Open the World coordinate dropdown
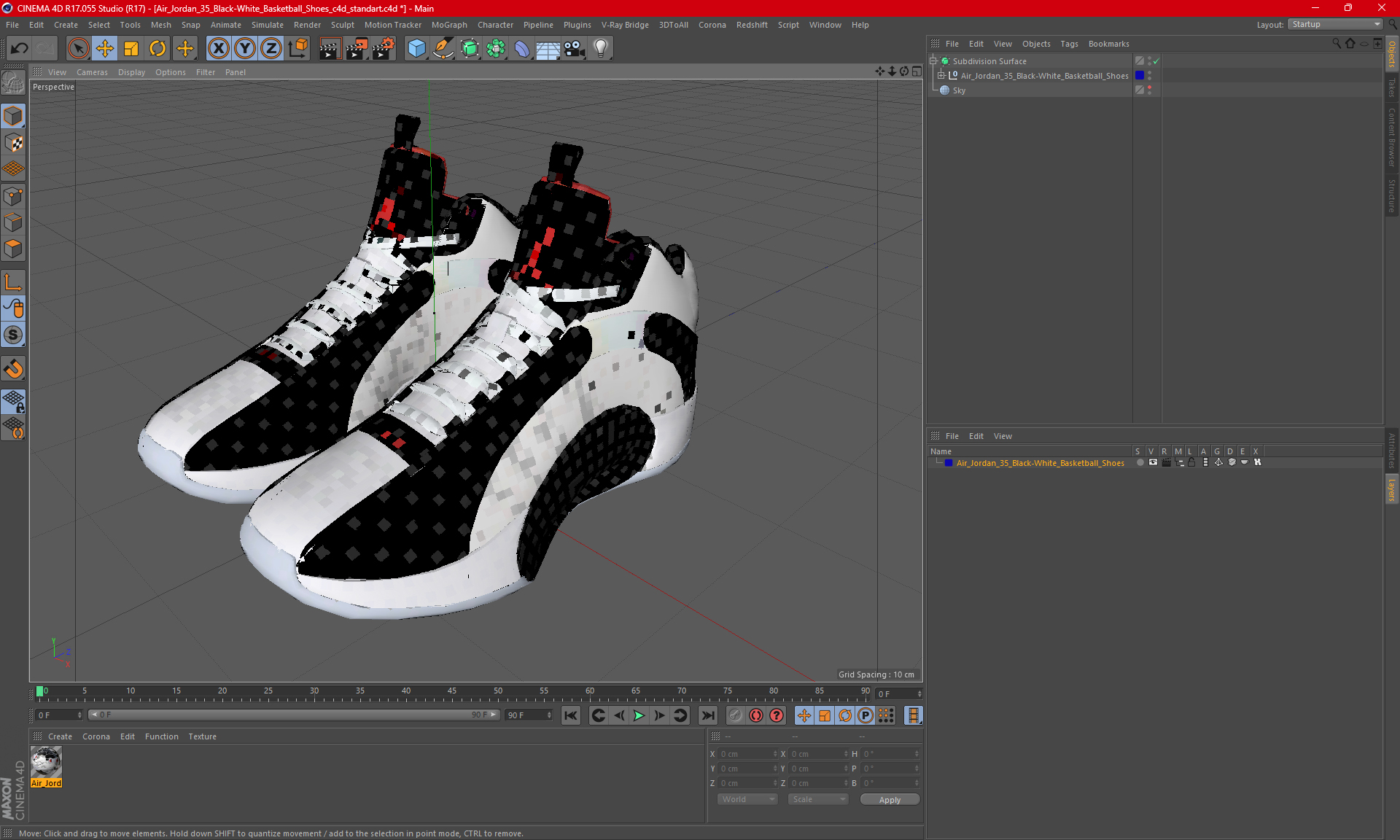 (748, 799)
